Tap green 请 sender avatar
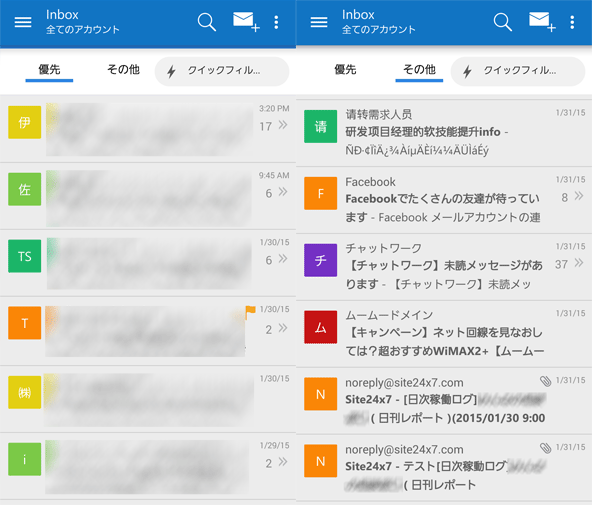This screenshot has height=505, width=592. pyautogui.click(x=321, y=126)
